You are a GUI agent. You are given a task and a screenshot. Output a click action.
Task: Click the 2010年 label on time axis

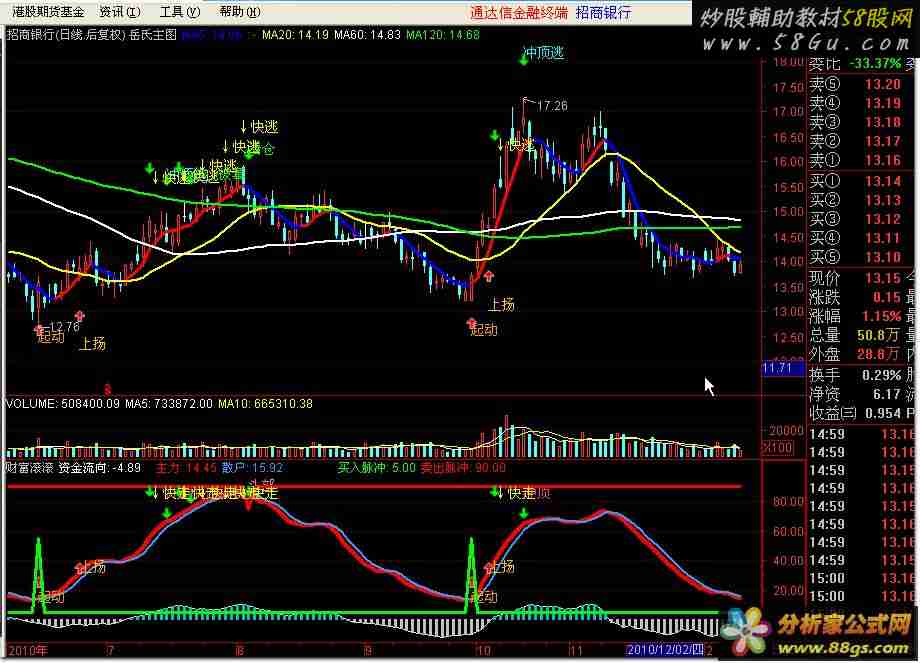[28, 650]
